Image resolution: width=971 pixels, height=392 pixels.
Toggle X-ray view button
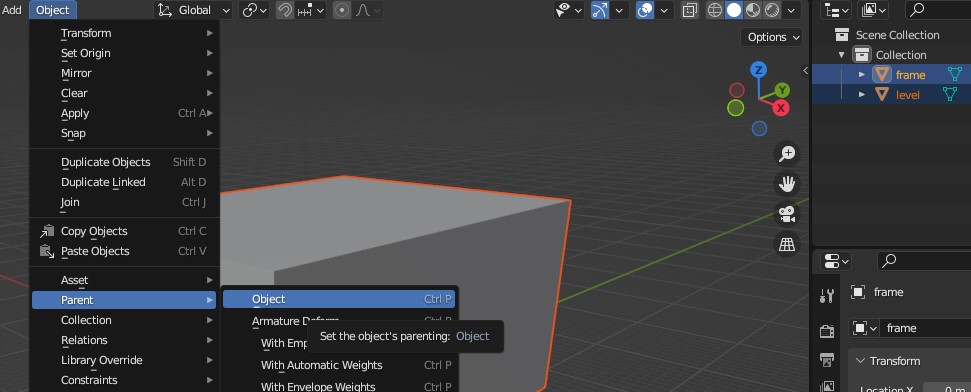point(689,10)
